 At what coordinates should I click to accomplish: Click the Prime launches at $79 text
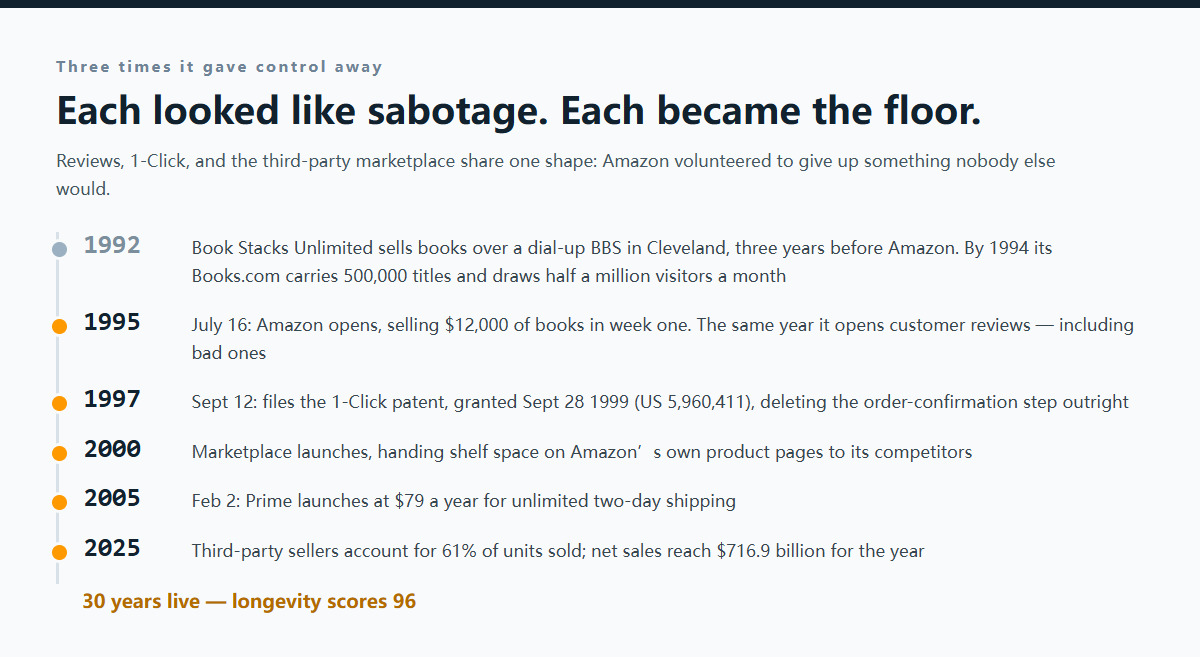[464, 501]
